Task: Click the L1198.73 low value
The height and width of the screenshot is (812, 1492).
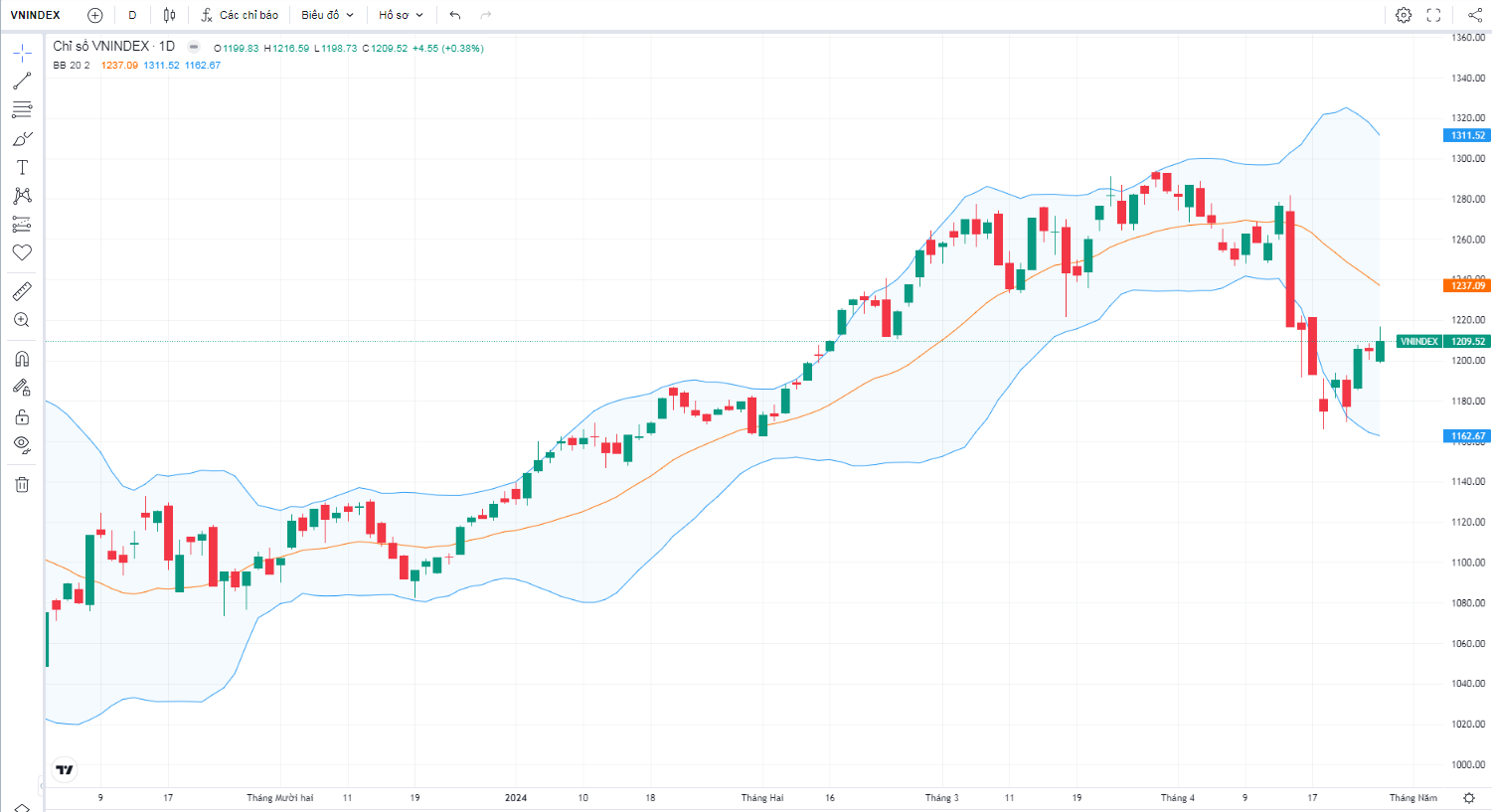Action: tap(336, 48)
